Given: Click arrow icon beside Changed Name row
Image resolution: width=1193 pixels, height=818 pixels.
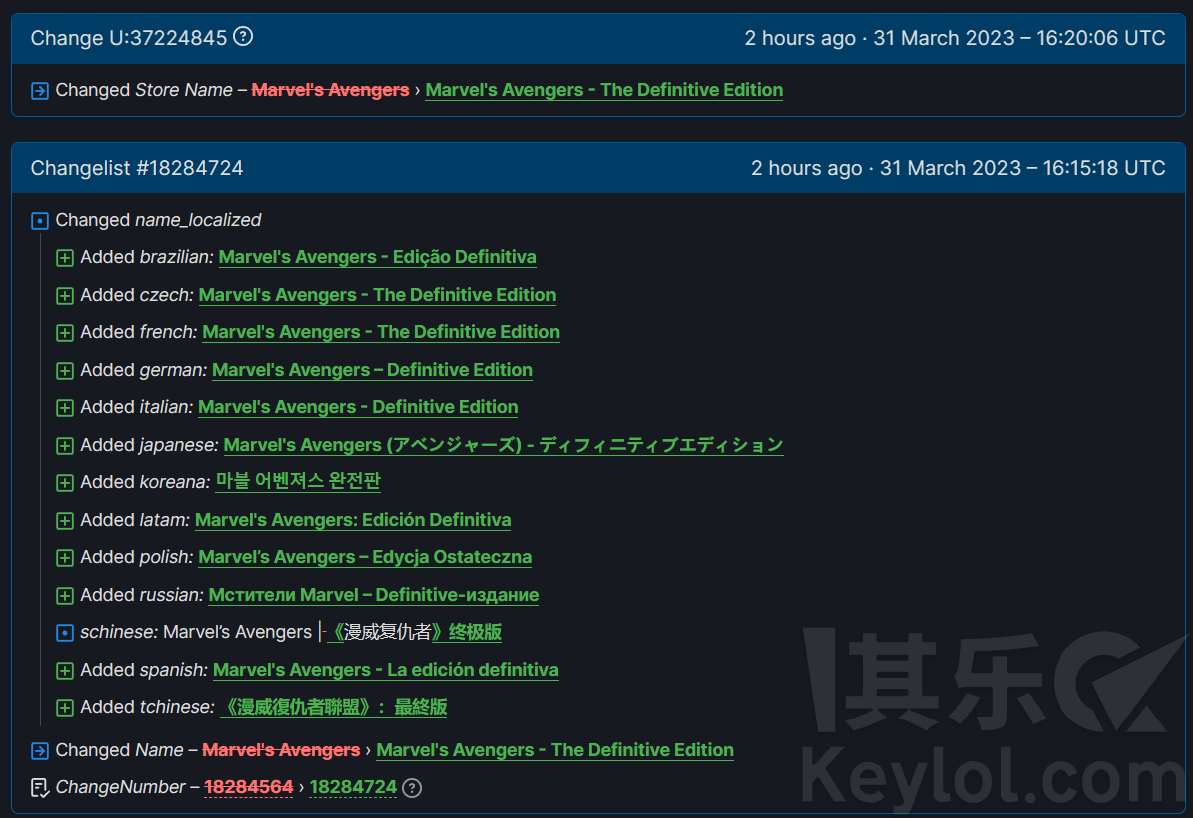Looking at the screenshot, I should [x=40, y=751].
